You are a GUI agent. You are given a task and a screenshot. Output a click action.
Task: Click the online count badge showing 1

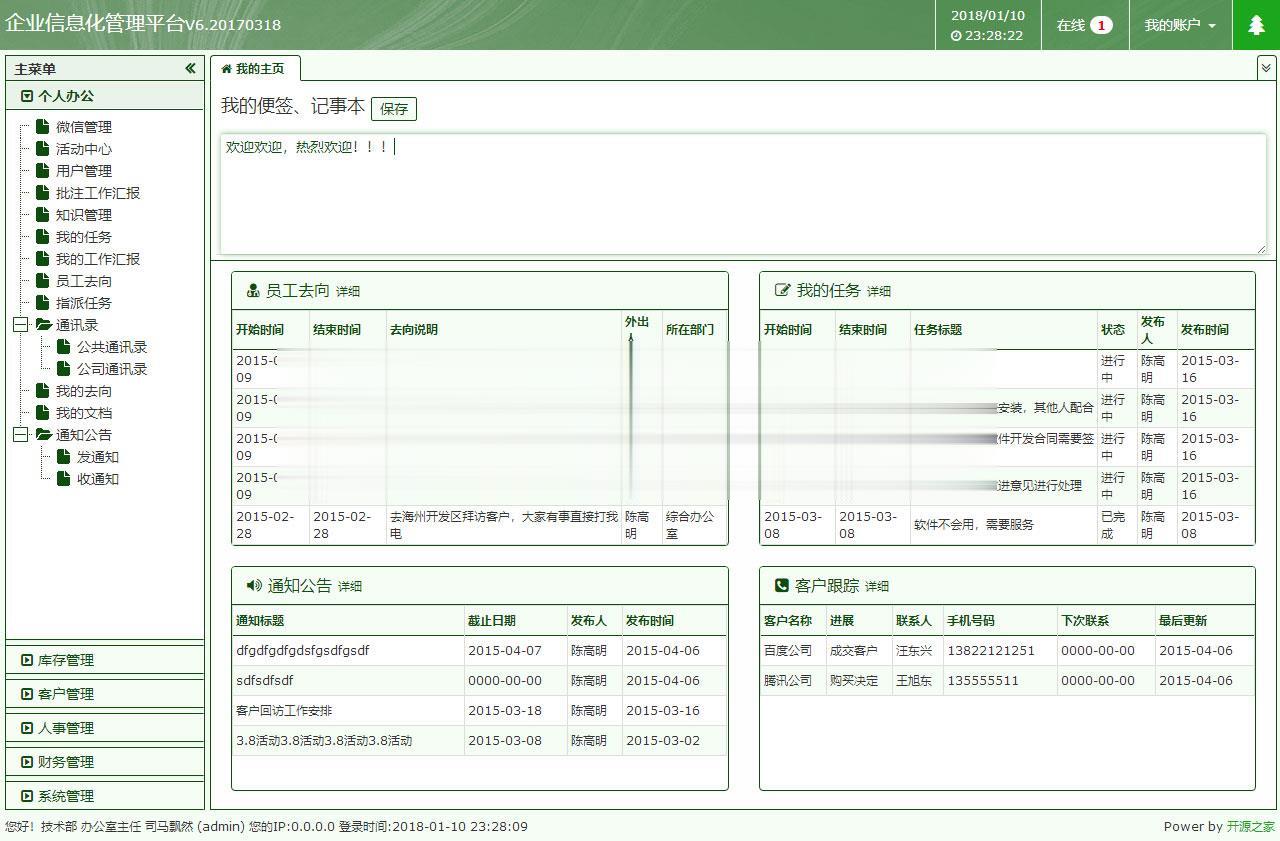tap(1101, 26)
